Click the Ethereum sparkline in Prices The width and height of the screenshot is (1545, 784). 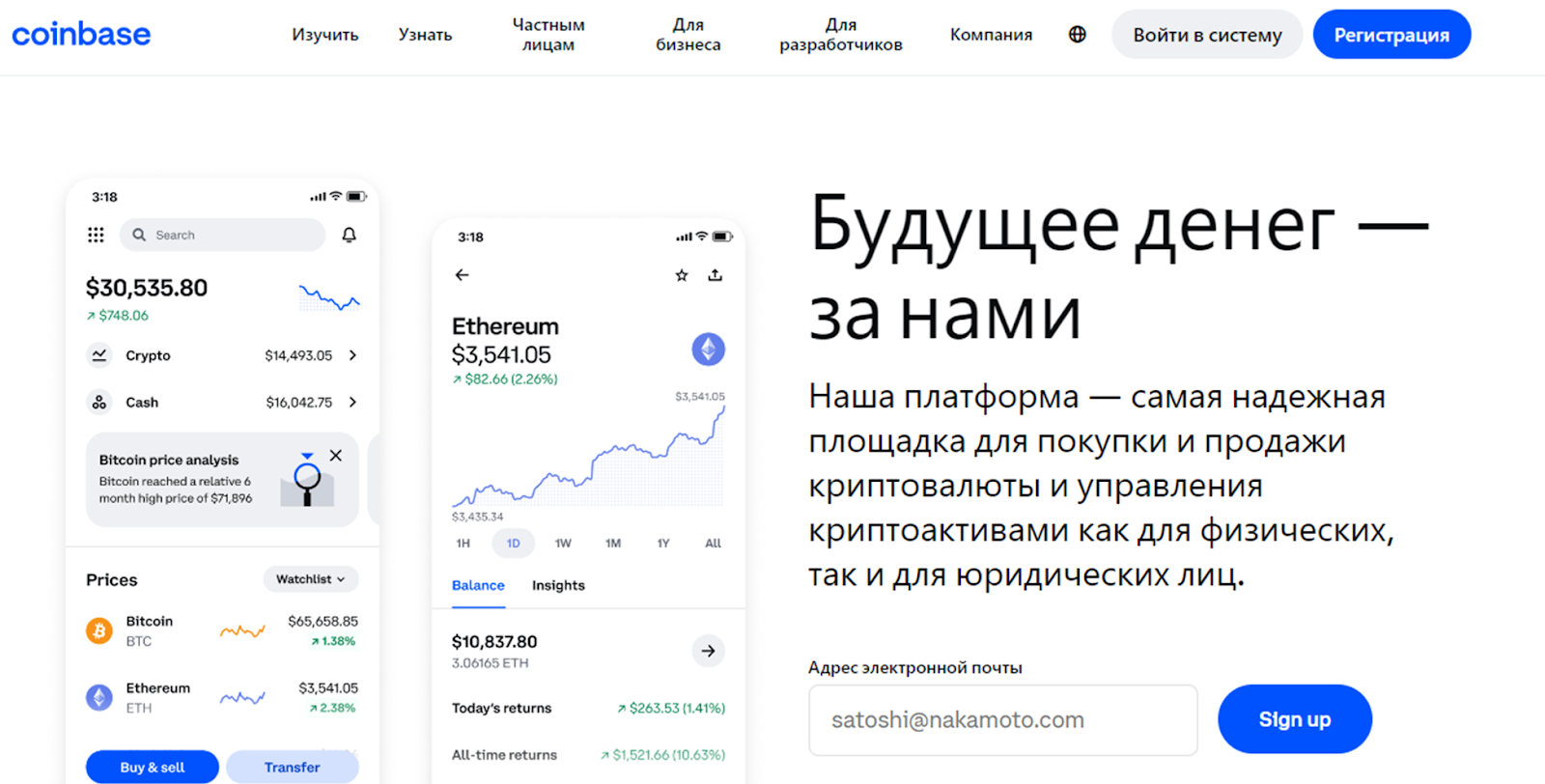pyautogui.click(x=242, y=697)
